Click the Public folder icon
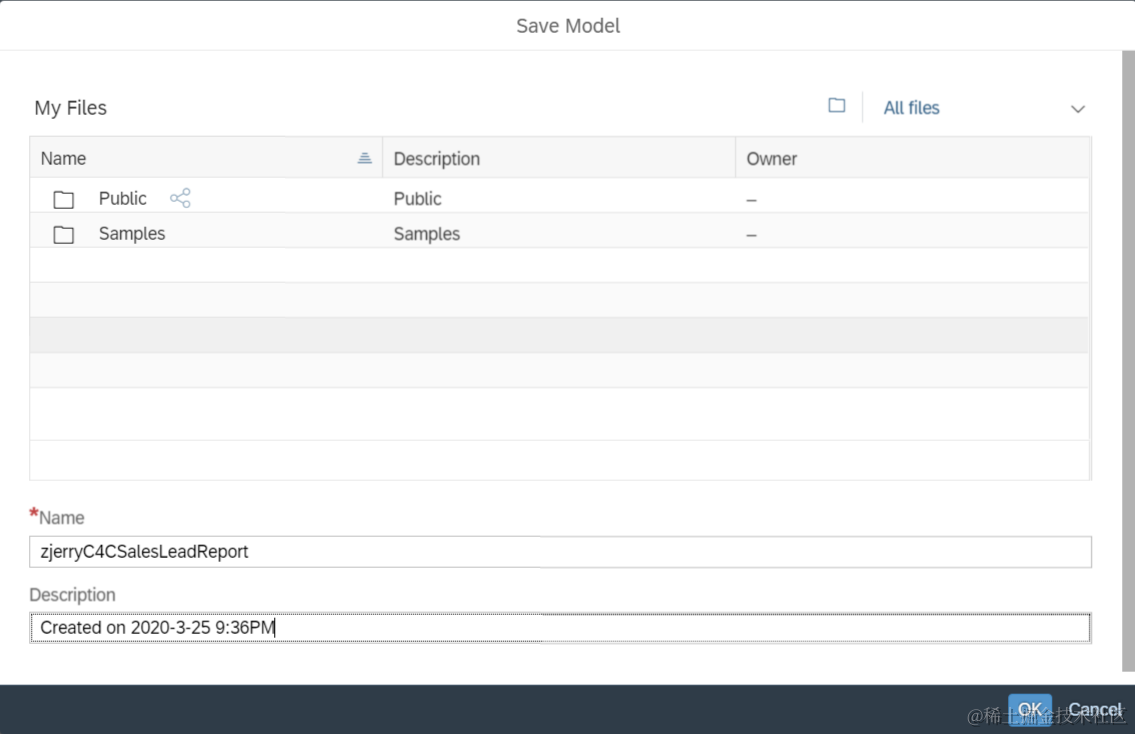This screenshot has height=734, width=1135. [x=64, y=199]
